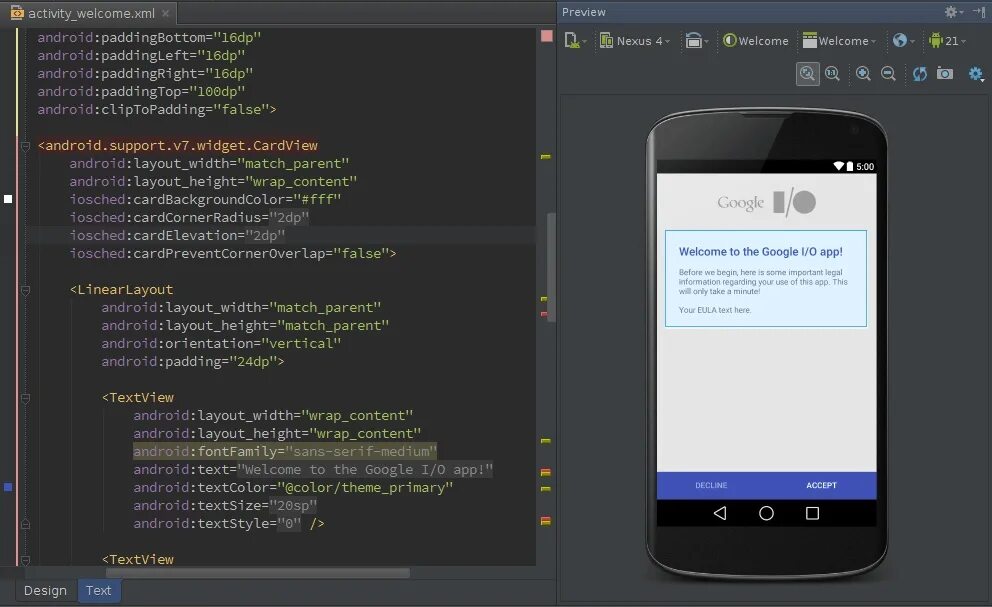Click the Google I/O logo in preview
The image size is (992, 607).
(x=766, y=203)
